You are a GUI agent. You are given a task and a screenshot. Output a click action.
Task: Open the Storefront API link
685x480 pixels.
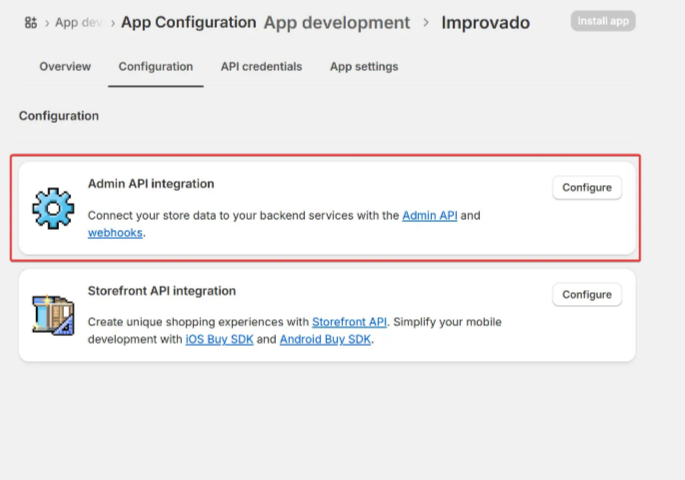[x=349, y=322]
